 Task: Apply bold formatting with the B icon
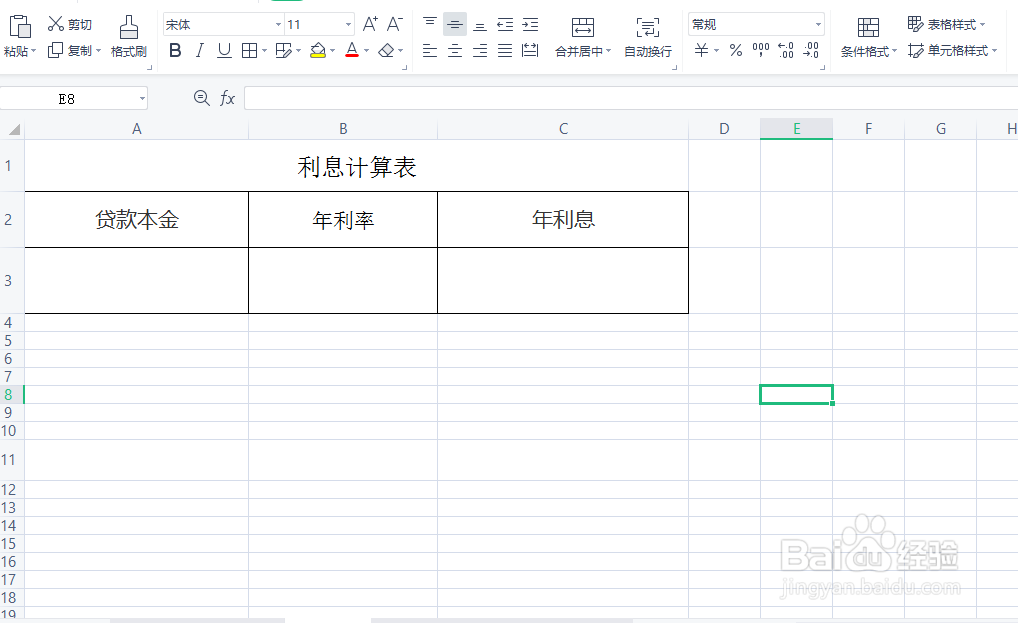[x=175, y=49]
